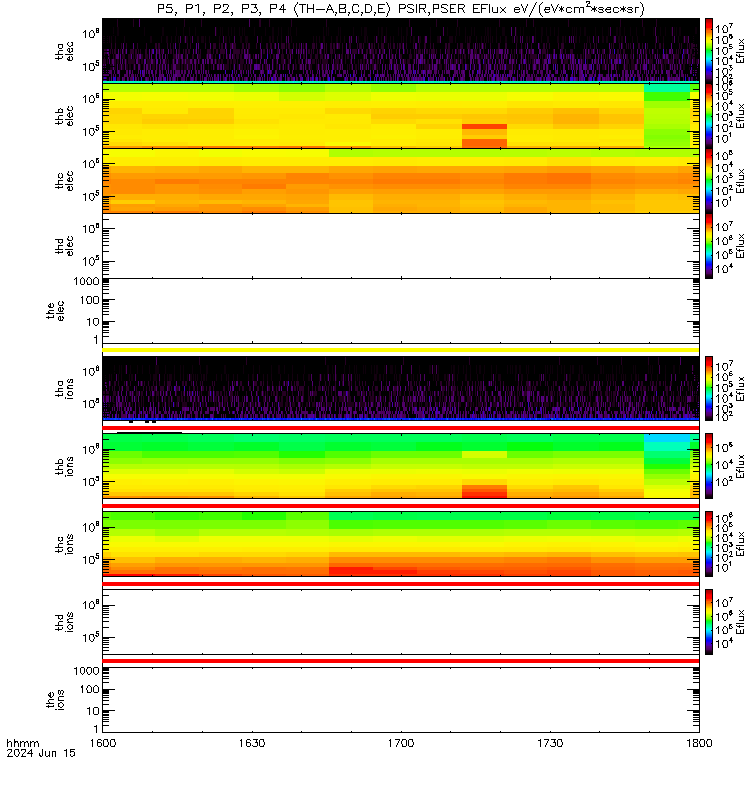The height and width of the screenshot is (800, 750).
Task: Click the 'thb elec' panel label
Action: pyautogui.click(x=64, y=116)
